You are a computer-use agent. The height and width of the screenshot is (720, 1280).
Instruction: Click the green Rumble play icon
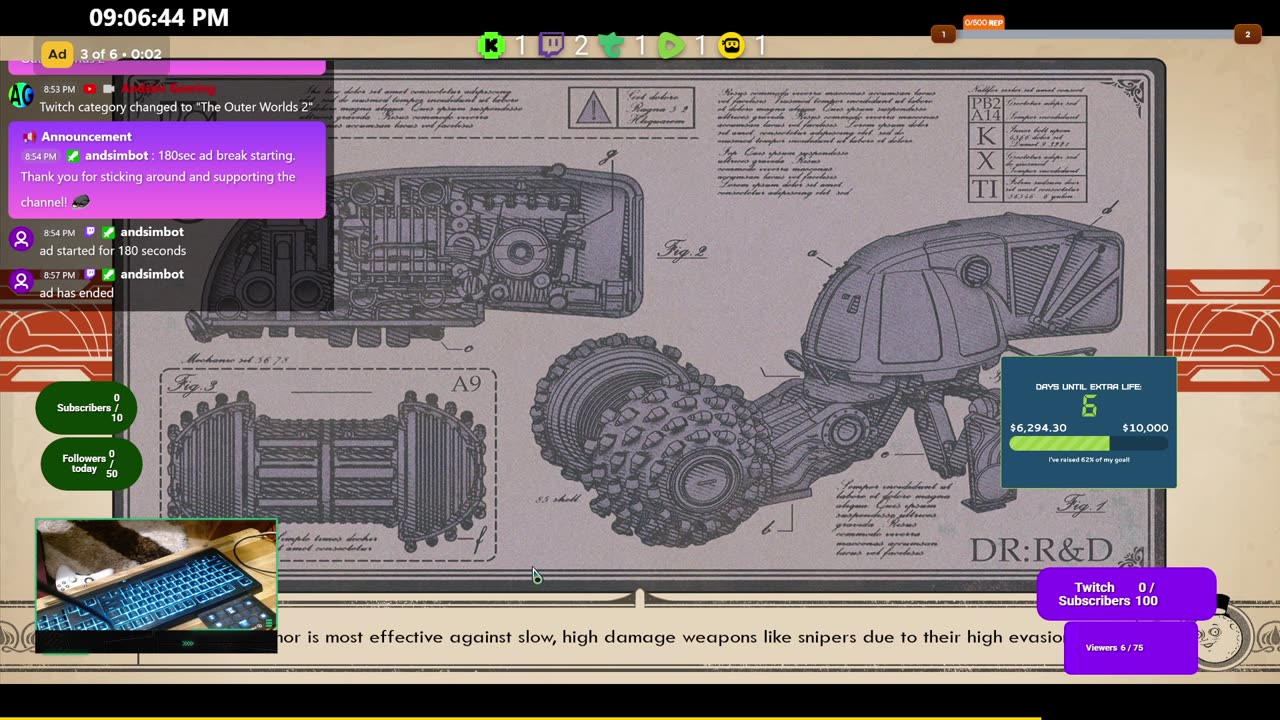pyautogui.click(x=671, y=45)
